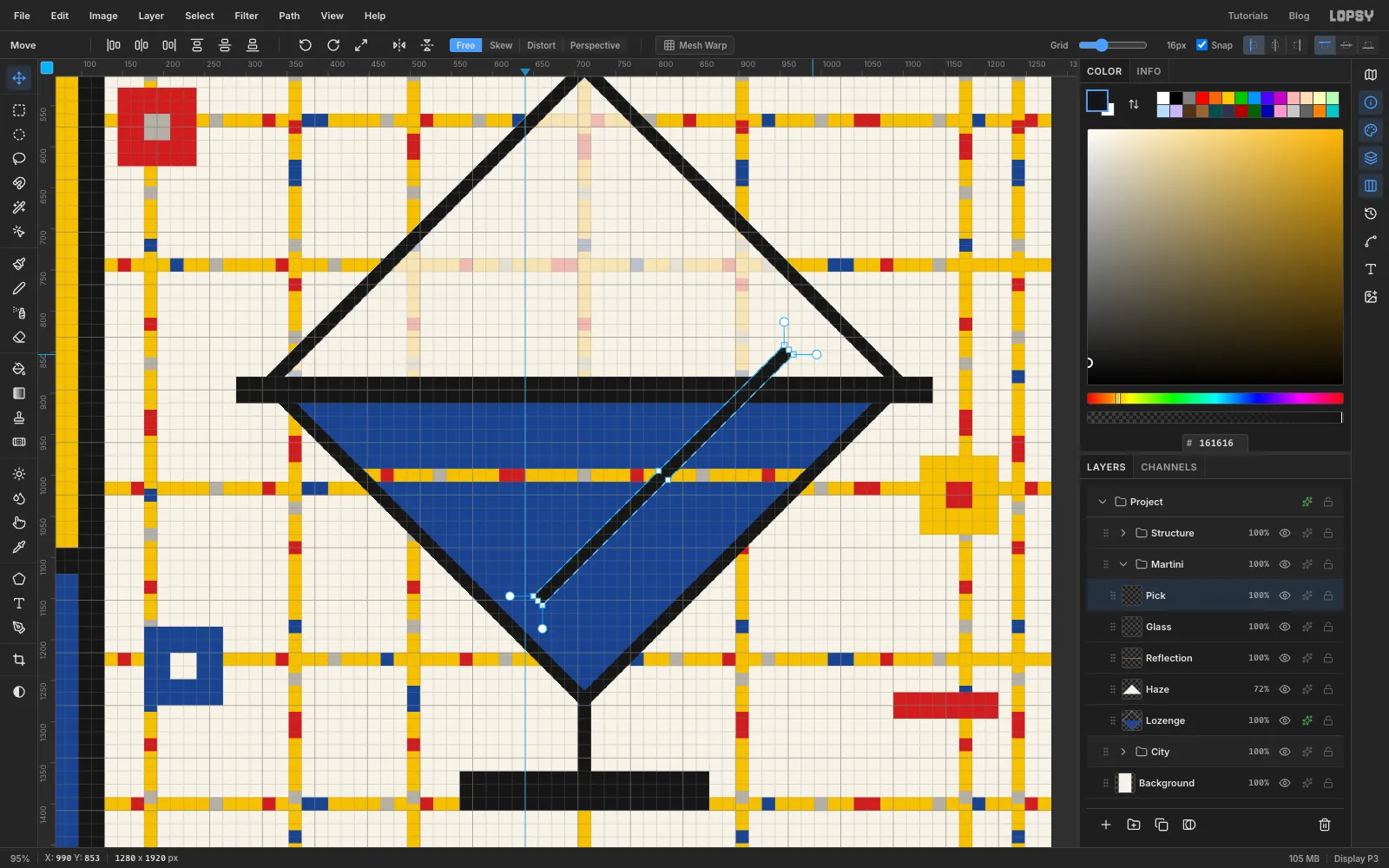
Task: Swap foreground and background colors
Action: point(1134,104)
